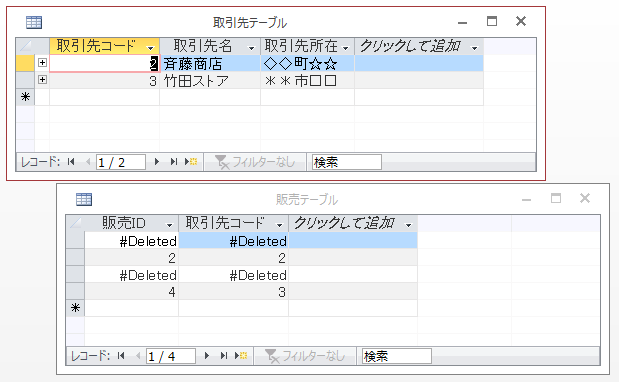Select the ＊＊市□□ address cell
619x382 pixels.
point(308,81)
